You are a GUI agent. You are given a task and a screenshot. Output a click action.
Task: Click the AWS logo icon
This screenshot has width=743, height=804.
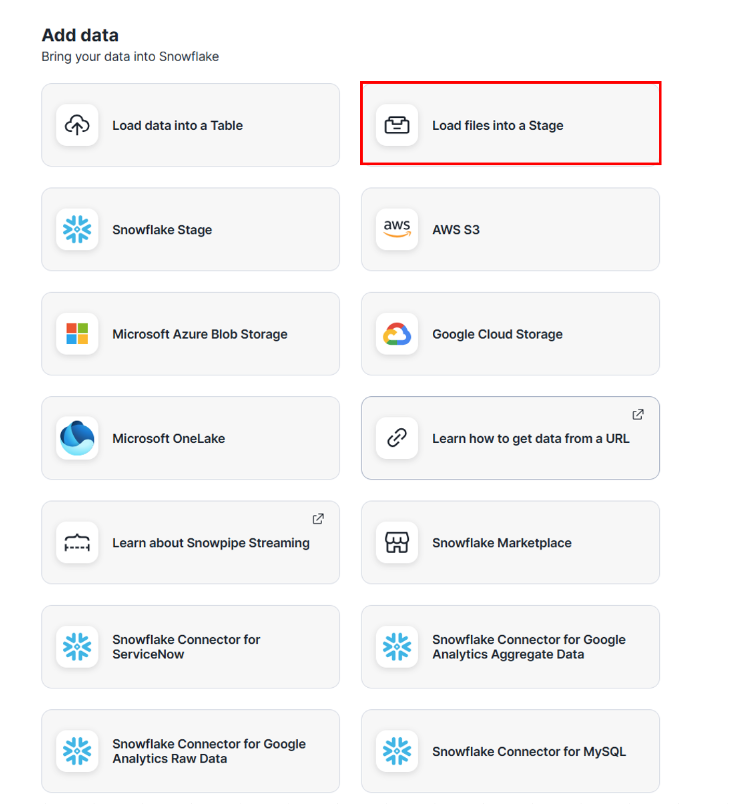[x=397, y=229]
